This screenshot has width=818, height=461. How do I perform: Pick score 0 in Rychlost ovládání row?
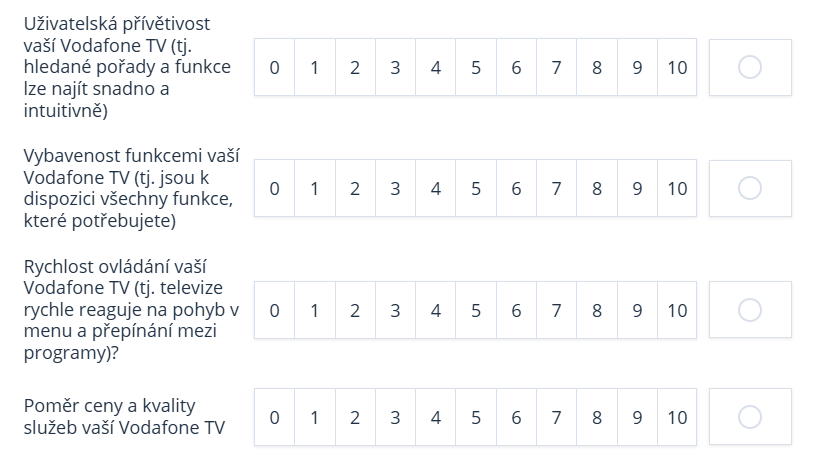click(x=274, y=310)
